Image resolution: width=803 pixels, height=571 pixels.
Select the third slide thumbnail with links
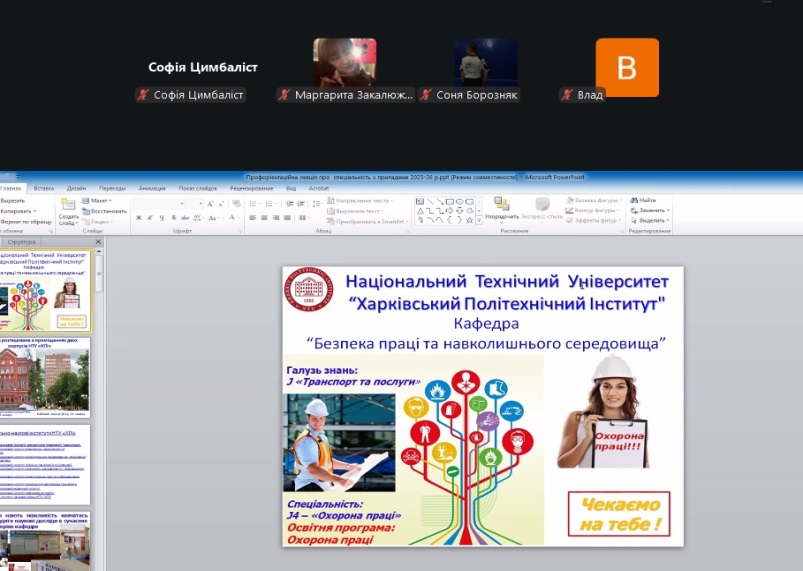point(45,464)
